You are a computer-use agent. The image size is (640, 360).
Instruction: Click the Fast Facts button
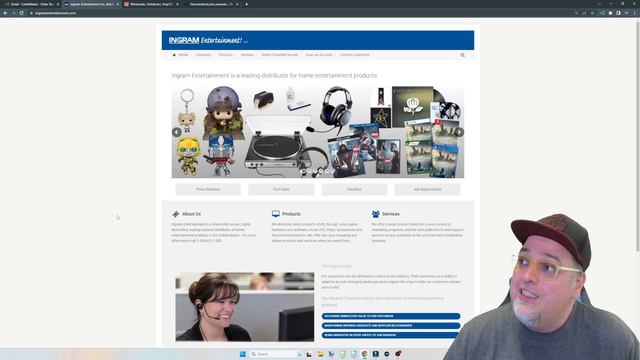point(281,189)
